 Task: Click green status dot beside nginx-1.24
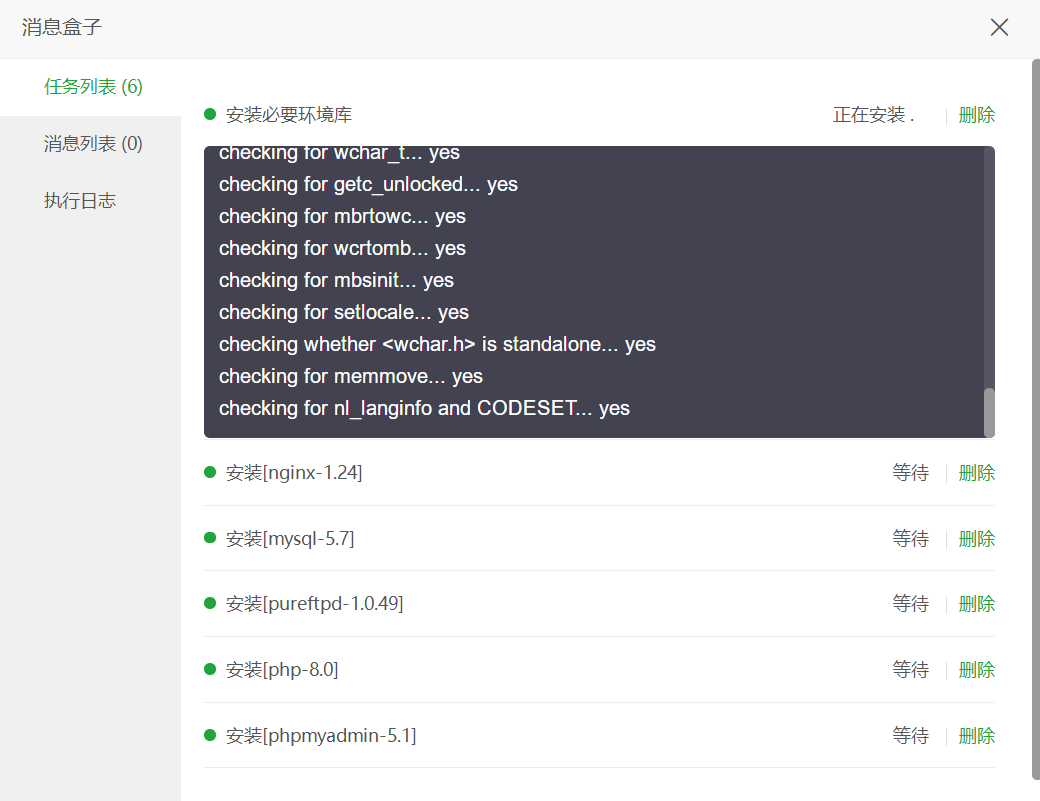(210, 472)
